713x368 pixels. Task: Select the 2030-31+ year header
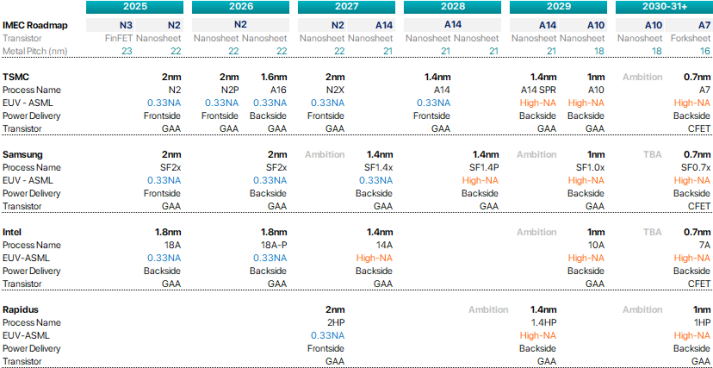coord(664,7)
